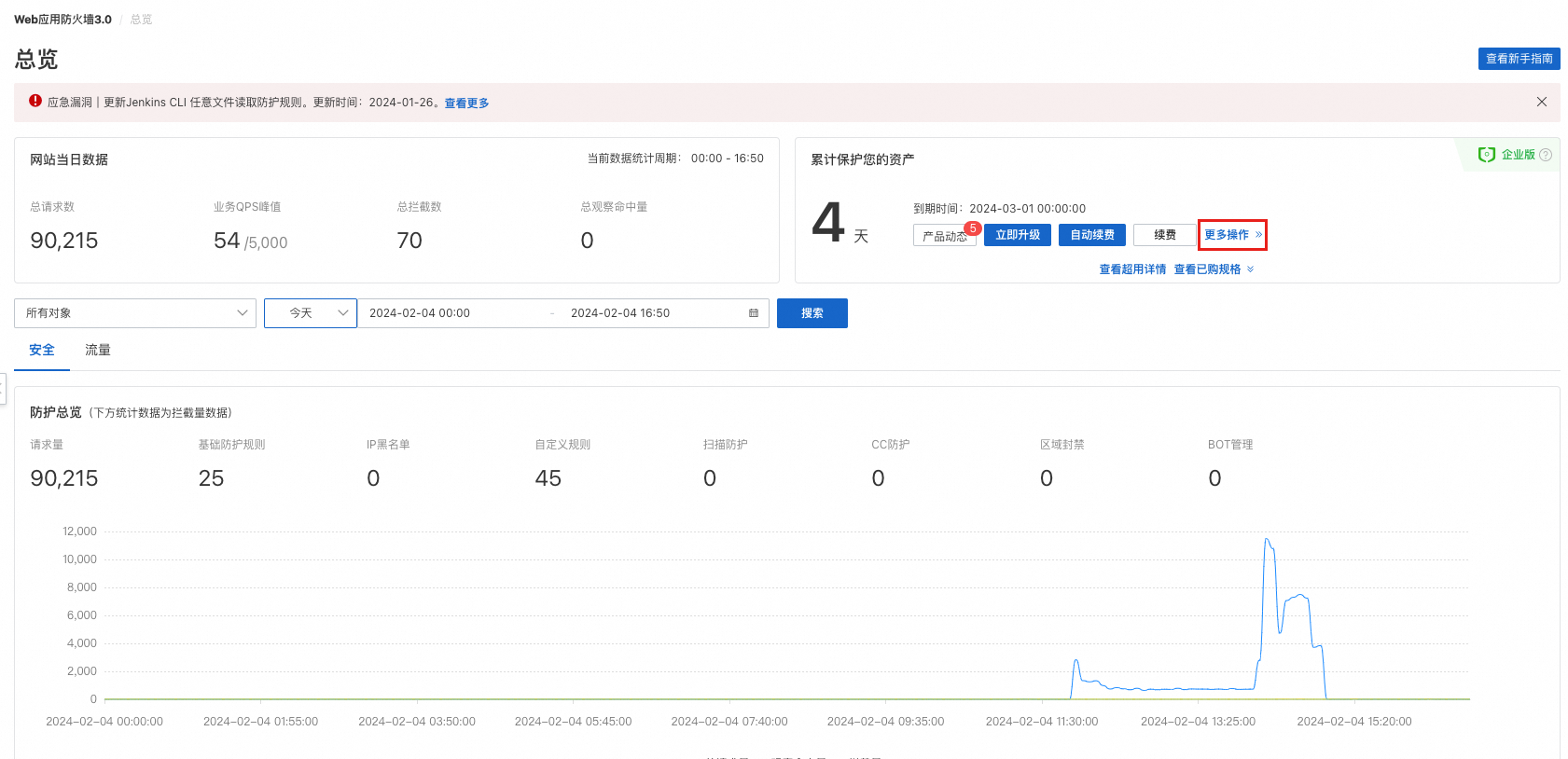Switch to the 安全 tab
Viewport: 1568px width, 759px height.
(42, 351)
